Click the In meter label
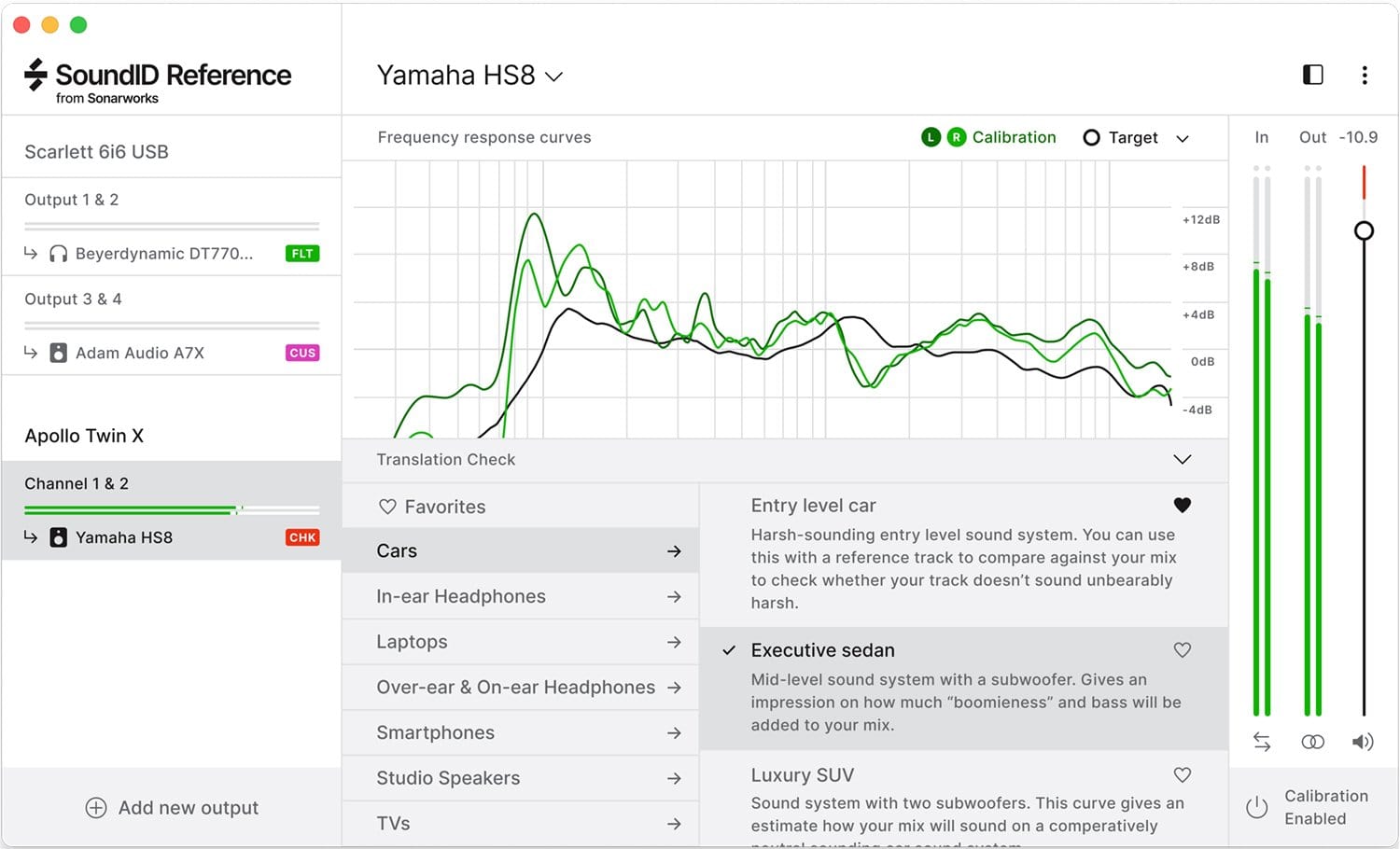The width and height of the screenshot is (1400, 849). tap(1261, 137)
